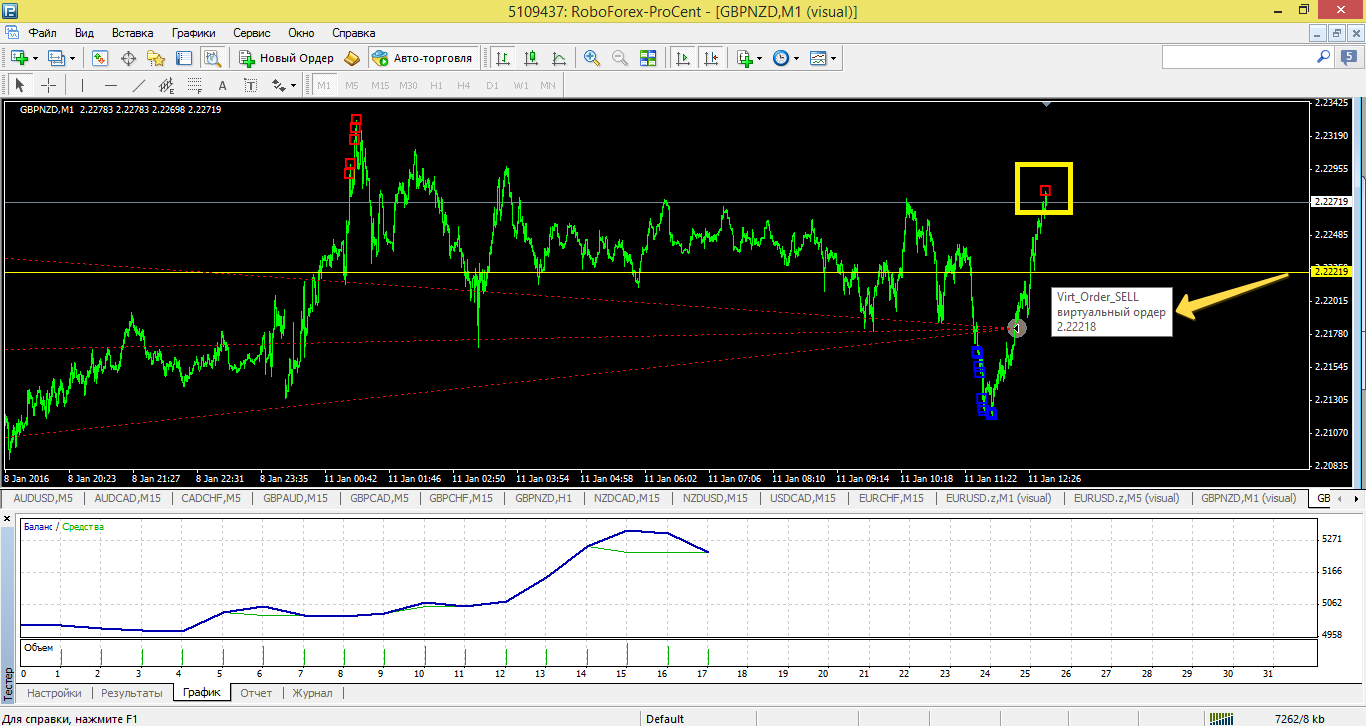1366x726 pixels.
Task: Toggle the chart auto-scroll button
Action: (683, 58)
